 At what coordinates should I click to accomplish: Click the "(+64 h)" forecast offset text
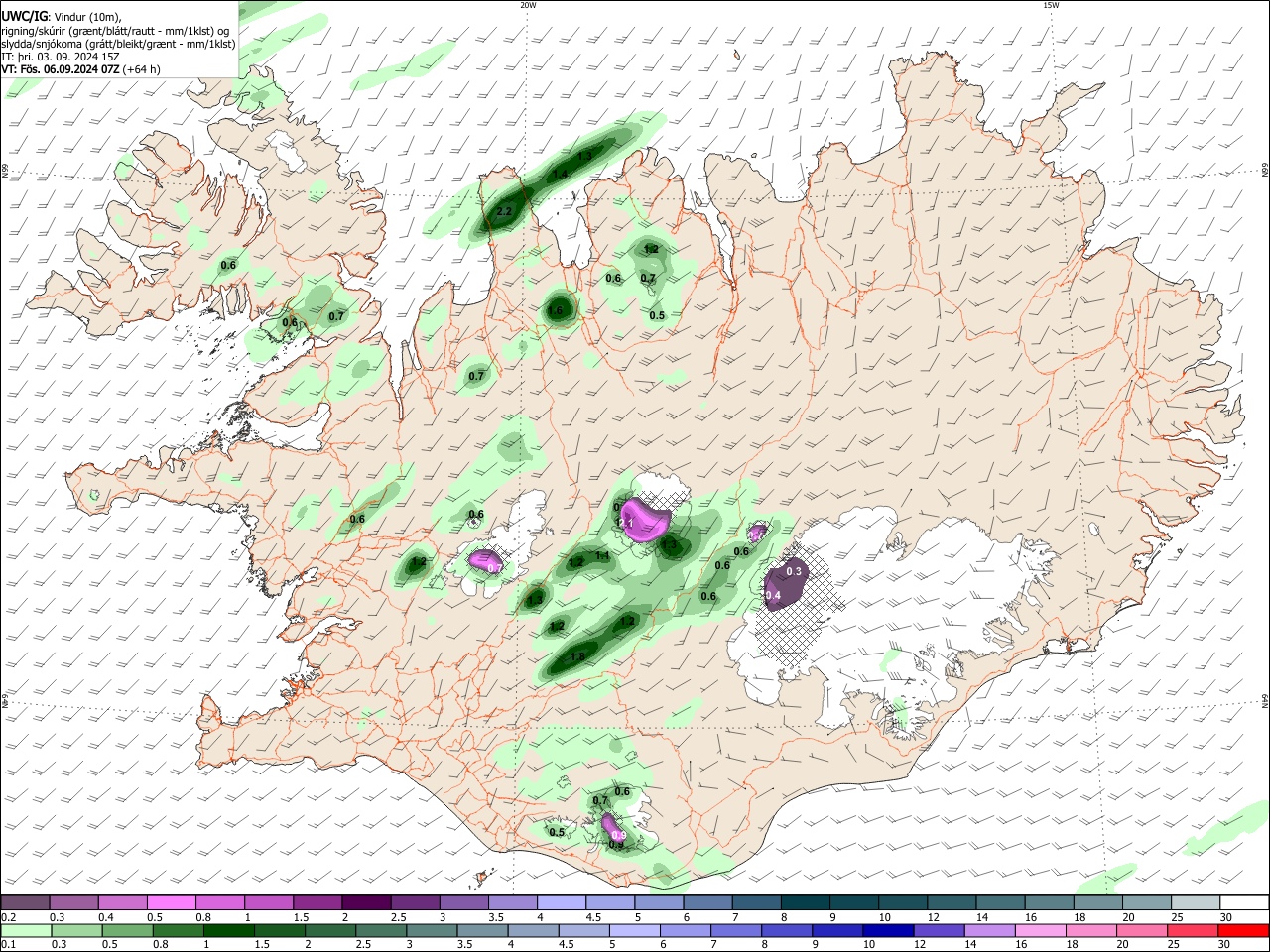click(x=142, y=69)
